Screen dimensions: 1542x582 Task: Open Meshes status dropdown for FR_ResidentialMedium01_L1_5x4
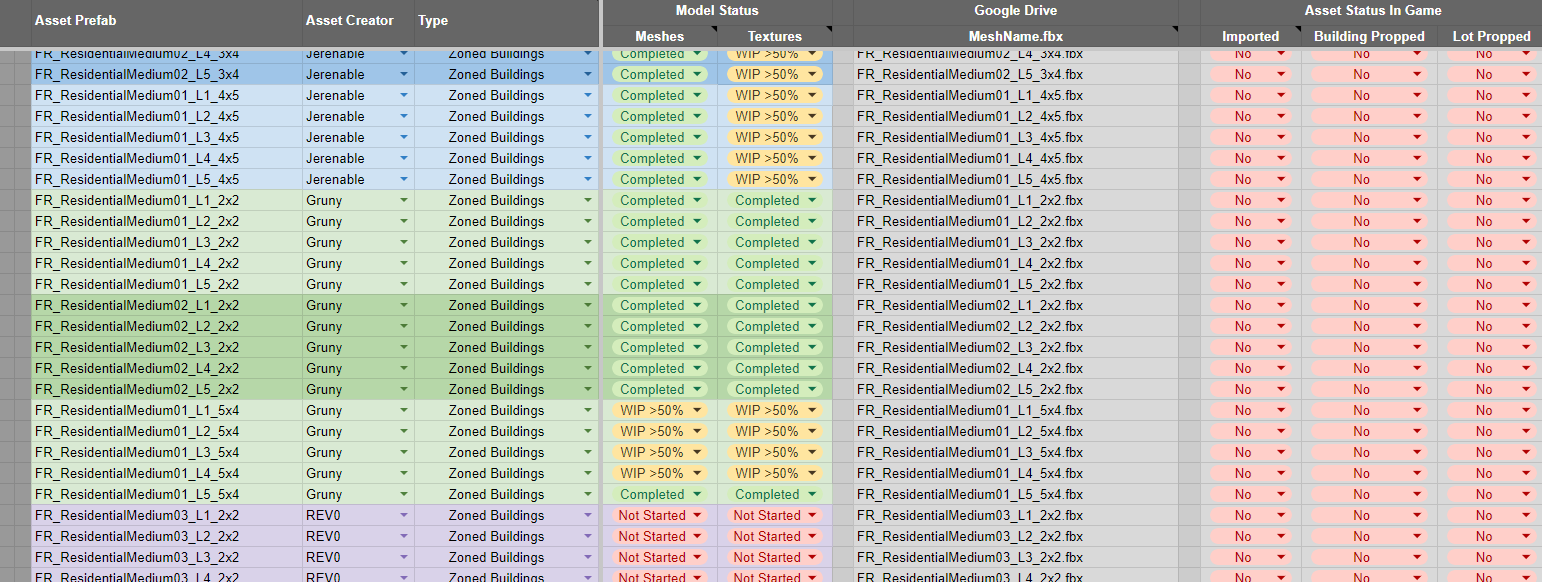[x=697, y=411]
